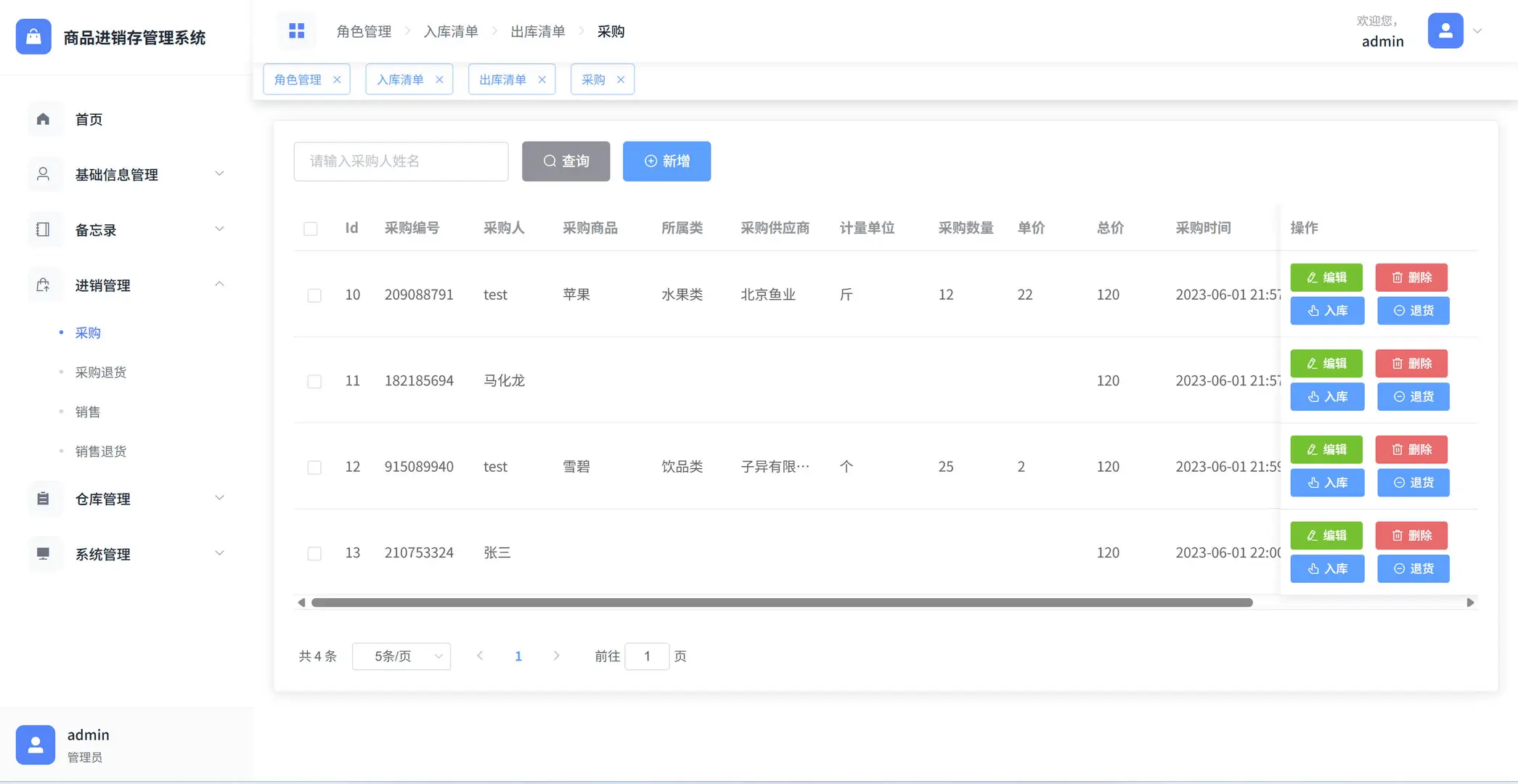1518x784 pixels.
Task: Click 入库 button on row Id 12
Action: tap(1327, 482)
